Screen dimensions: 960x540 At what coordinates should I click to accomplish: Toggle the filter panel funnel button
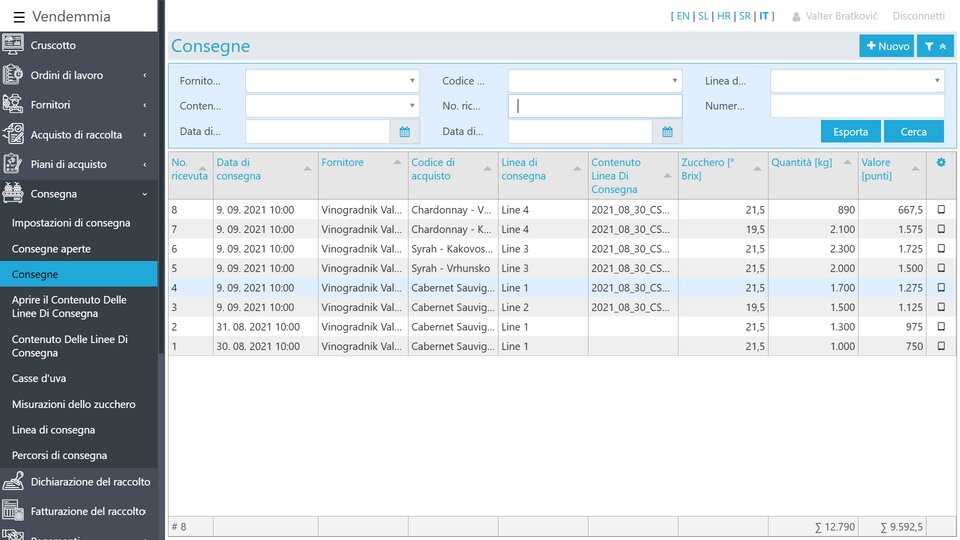click(935, 46)
